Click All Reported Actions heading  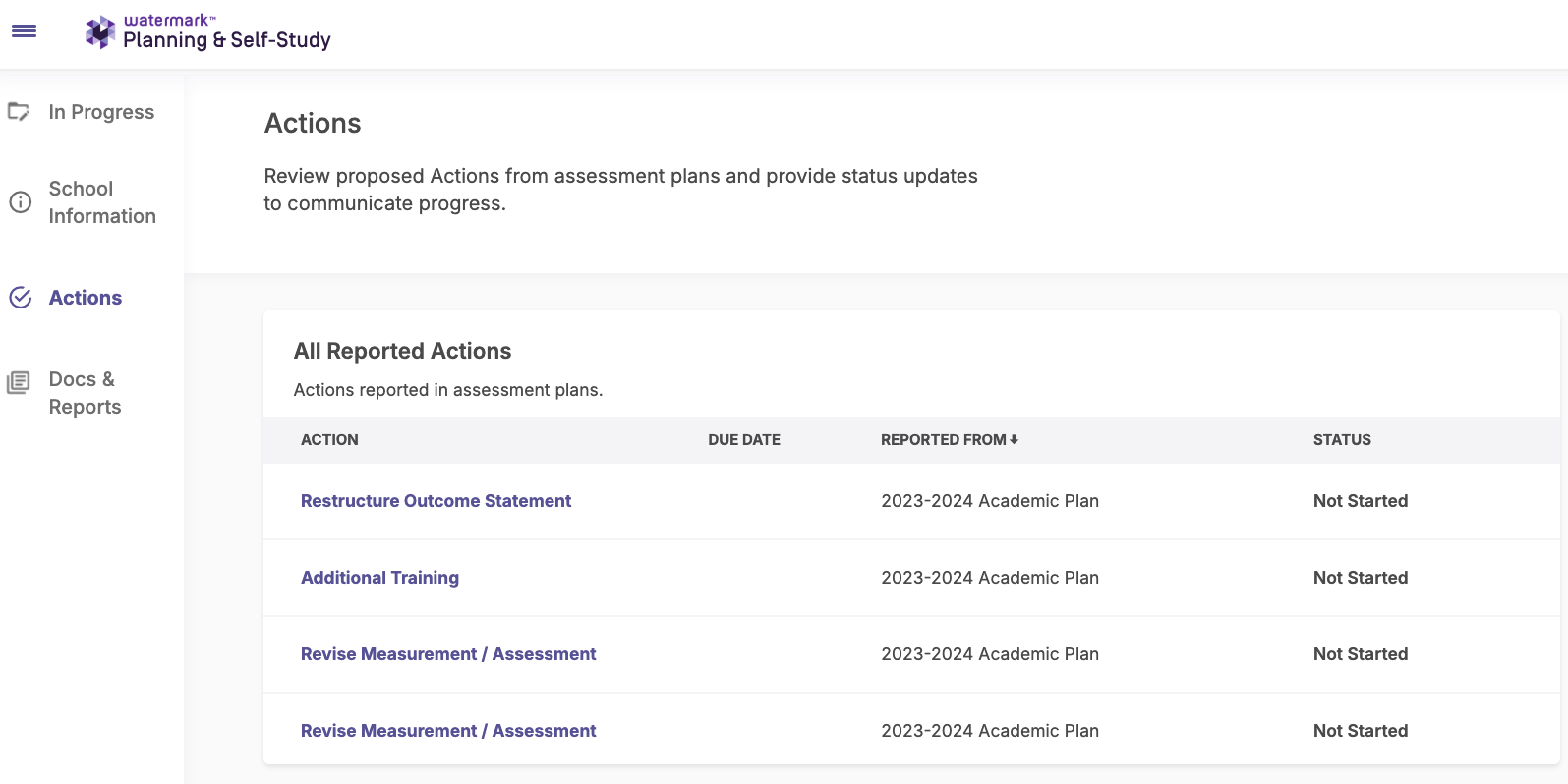(402, 351)
